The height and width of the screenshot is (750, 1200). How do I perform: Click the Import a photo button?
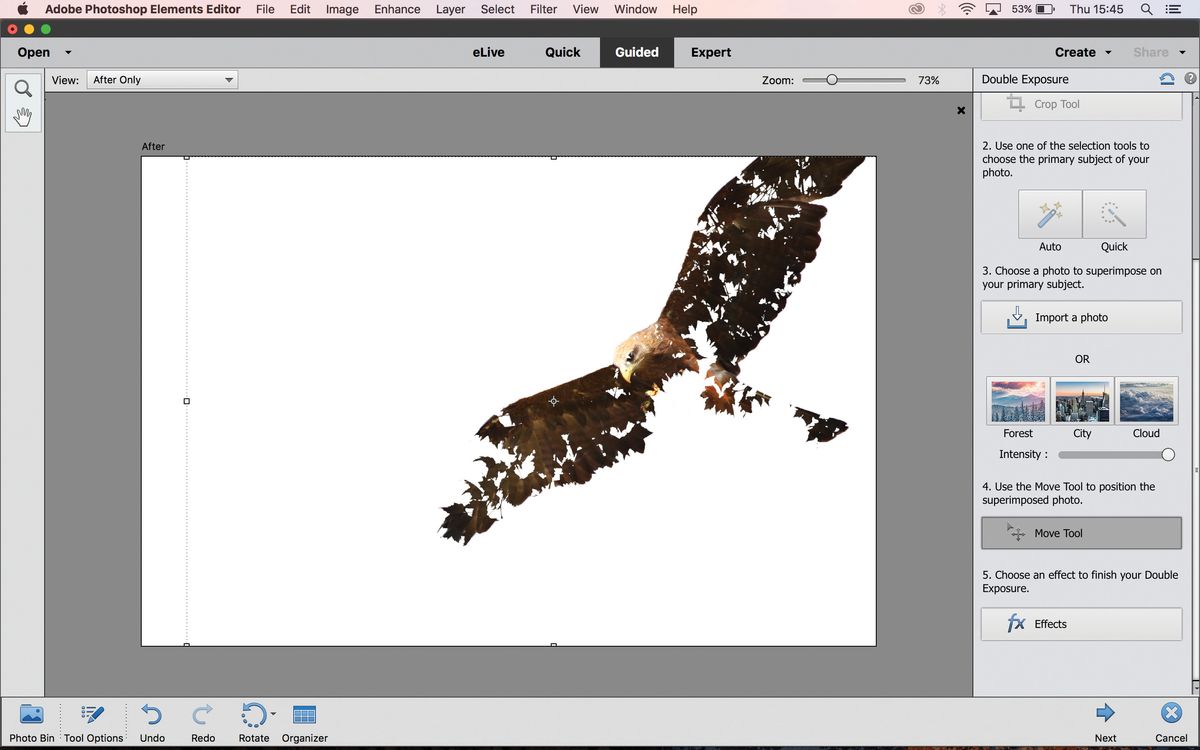pos(1081,317)
